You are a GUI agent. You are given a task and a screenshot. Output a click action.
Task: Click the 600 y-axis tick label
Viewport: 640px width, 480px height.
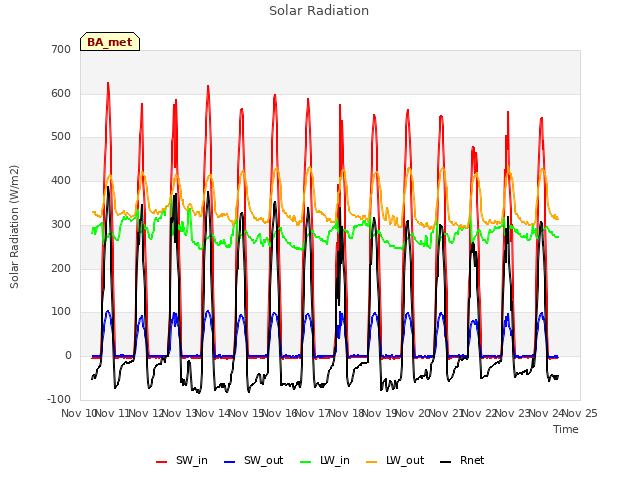61,93
